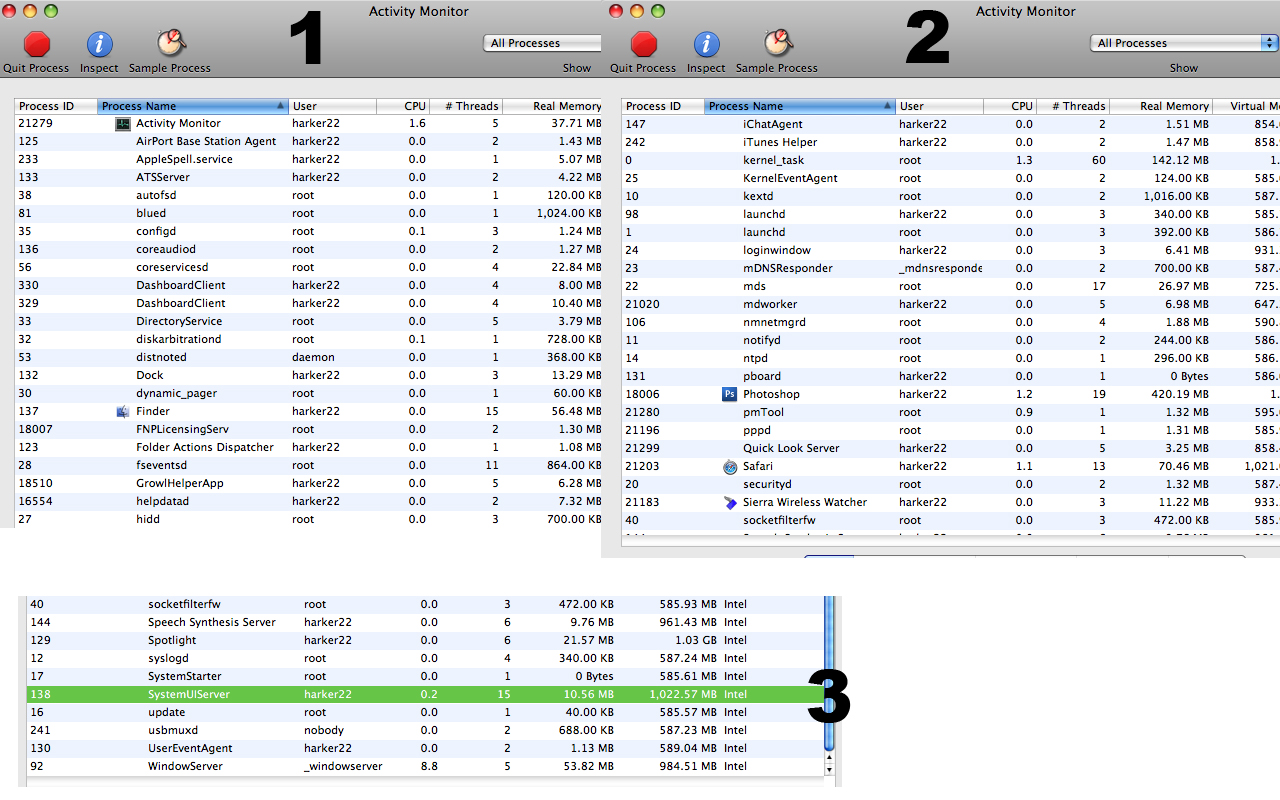Select the highlighted SystemUIServer row
The width and height of the screenshot is (1280, 800).
click(424, 694)
